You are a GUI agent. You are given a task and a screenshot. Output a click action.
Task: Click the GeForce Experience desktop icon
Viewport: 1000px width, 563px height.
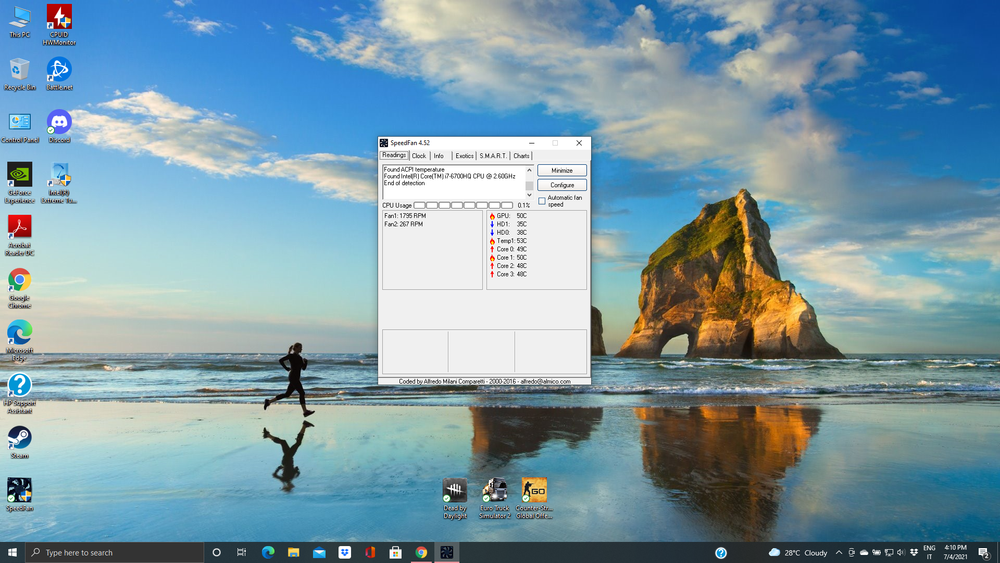[x=19, y=183]
